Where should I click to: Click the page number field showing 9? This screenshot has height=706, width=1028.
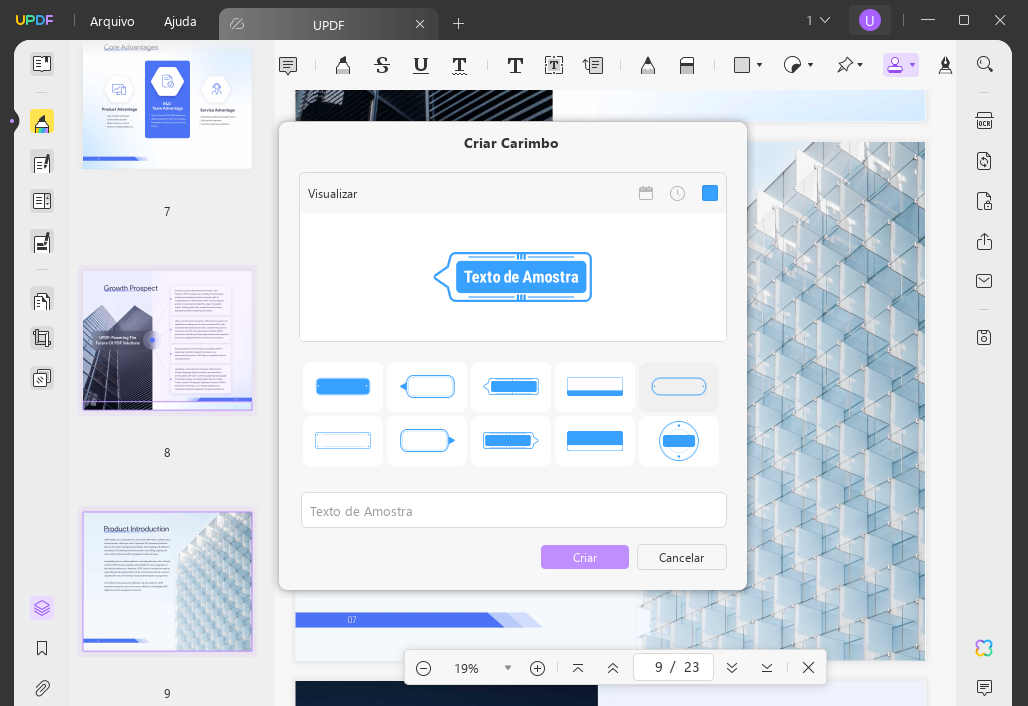(x=673, y=667)
